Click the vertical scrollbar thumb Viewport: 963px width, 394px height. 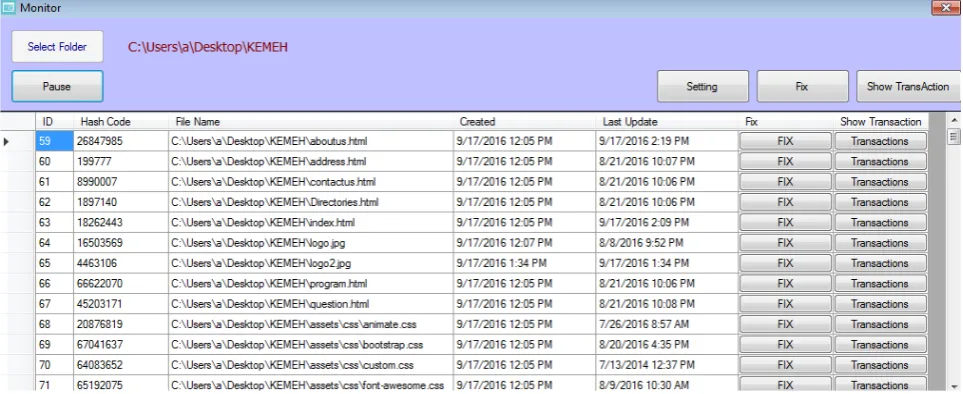point(954,136)
